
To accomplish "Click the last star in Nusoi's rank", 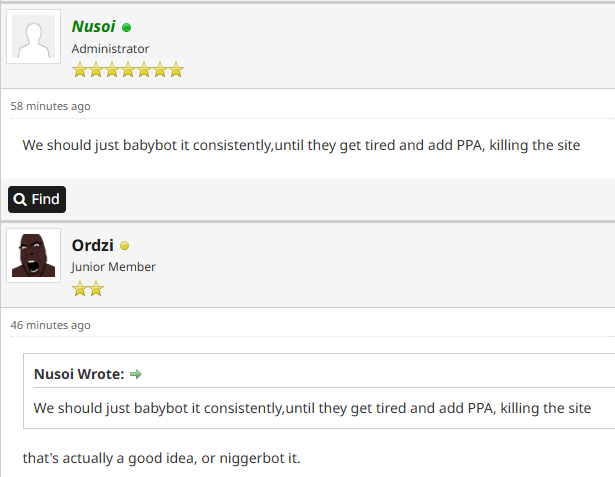I will tap(176, 70).
